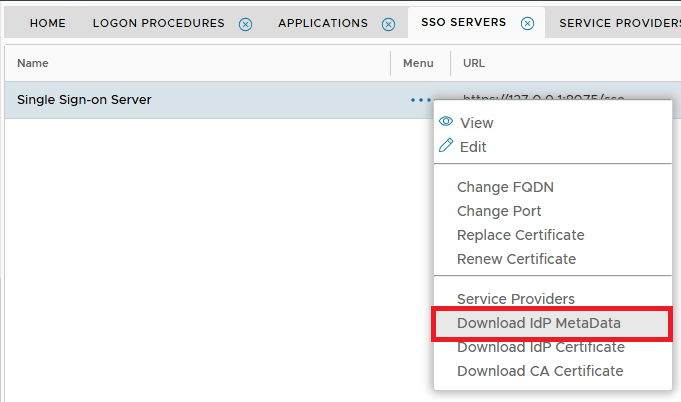Select Change FQDN from the context menu
681x402 pixels.
coord(505,187)
